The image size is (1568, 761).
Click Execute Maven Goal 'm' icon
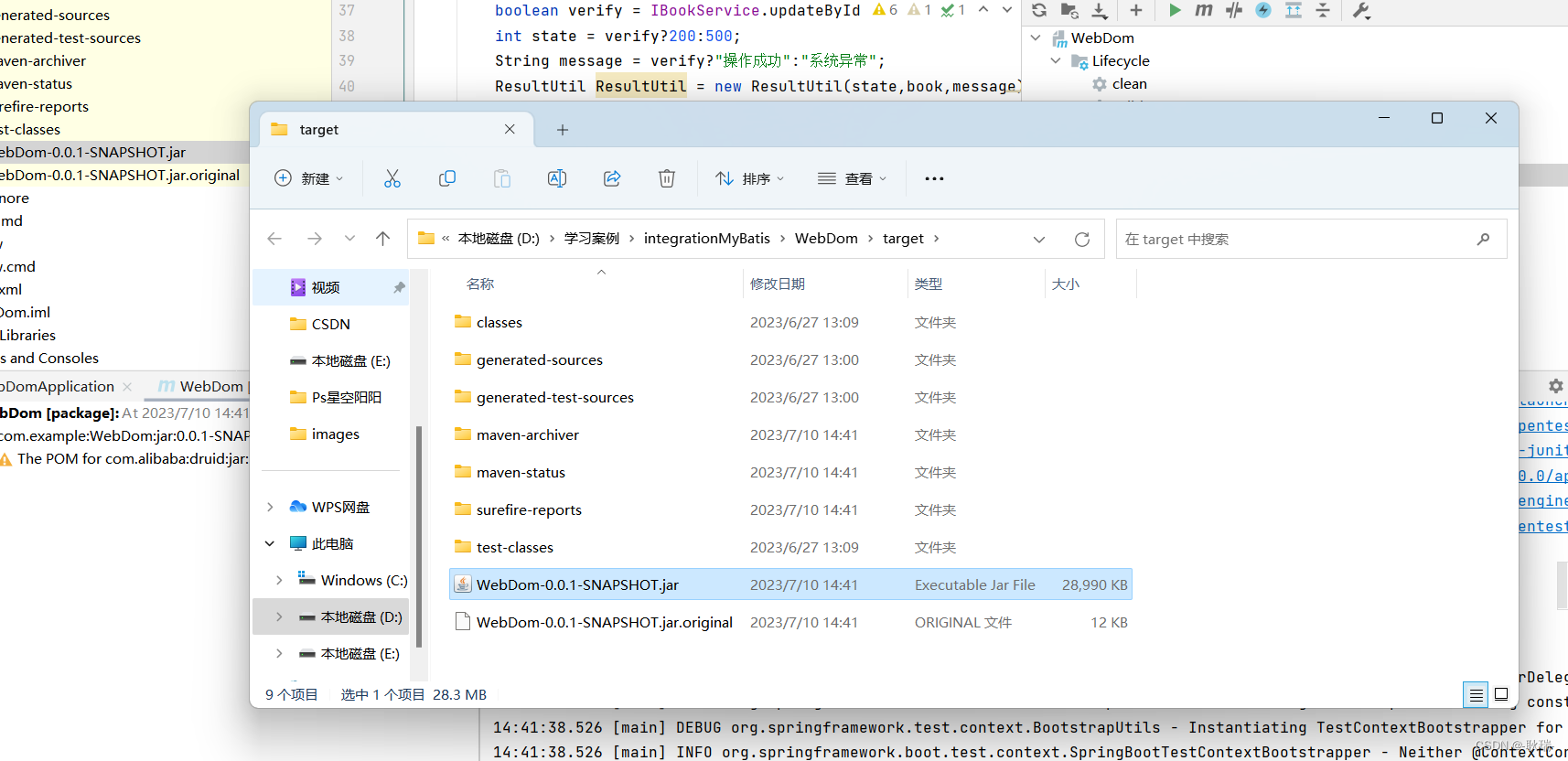1204,10
